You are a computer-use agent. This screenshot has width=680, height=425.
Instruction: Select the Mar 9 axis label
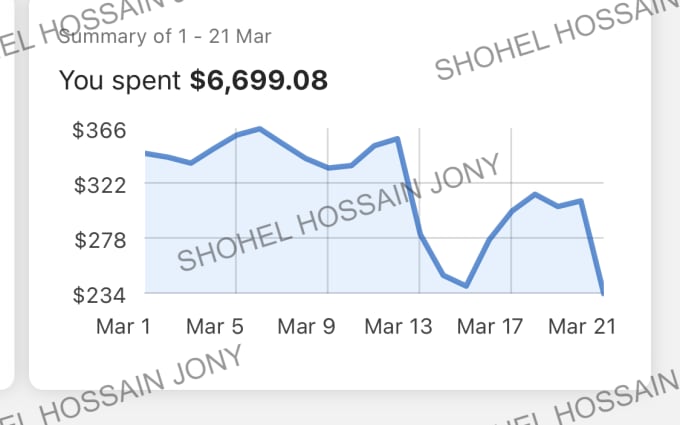click(306, 327)
